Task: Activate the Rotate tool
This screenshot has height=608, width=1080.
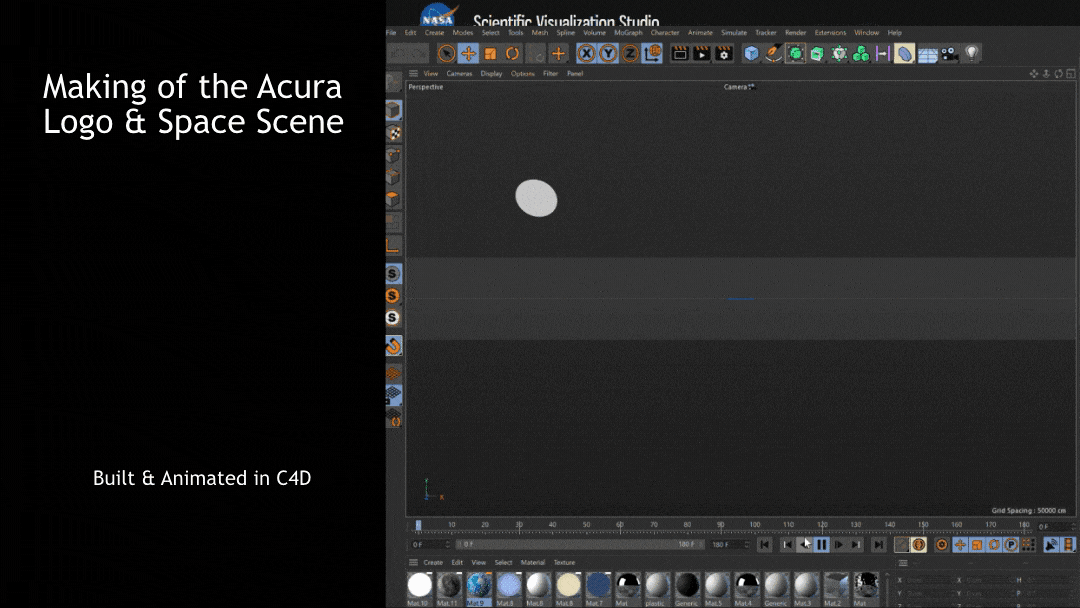Action: (512, 54)
